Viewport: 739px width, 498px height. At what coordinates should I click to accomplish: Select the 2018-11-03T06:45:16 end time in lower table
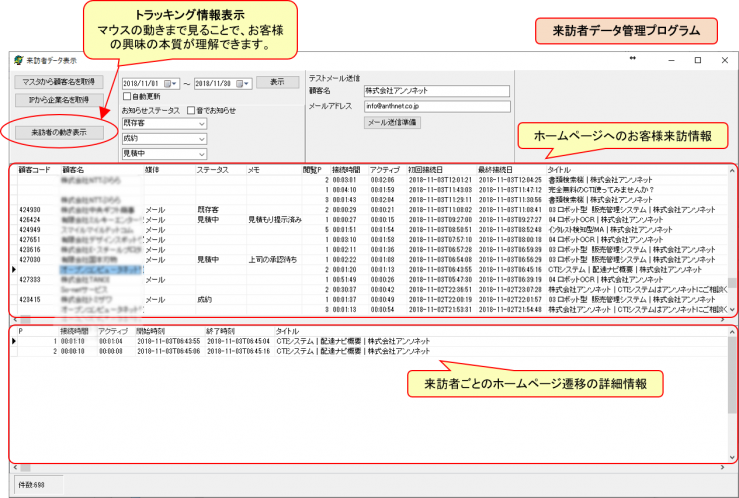point(238,351)
